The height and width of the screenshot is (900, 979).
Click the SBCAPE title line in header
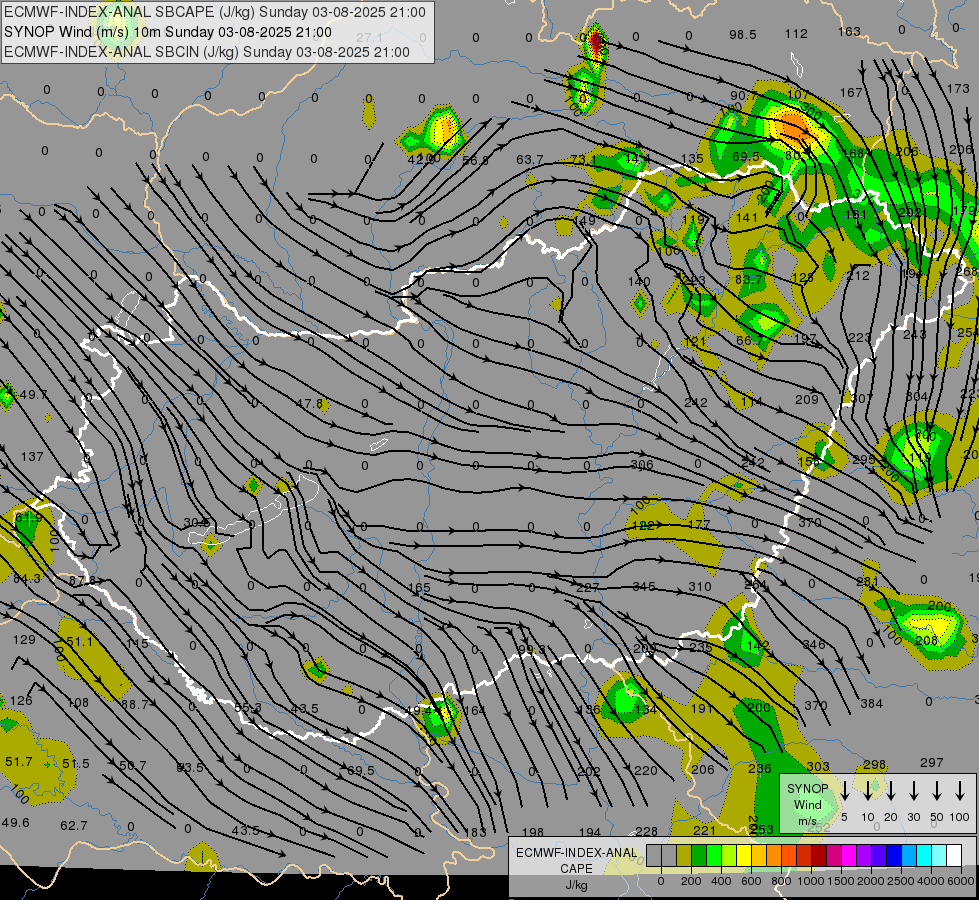tap(215, 12)
